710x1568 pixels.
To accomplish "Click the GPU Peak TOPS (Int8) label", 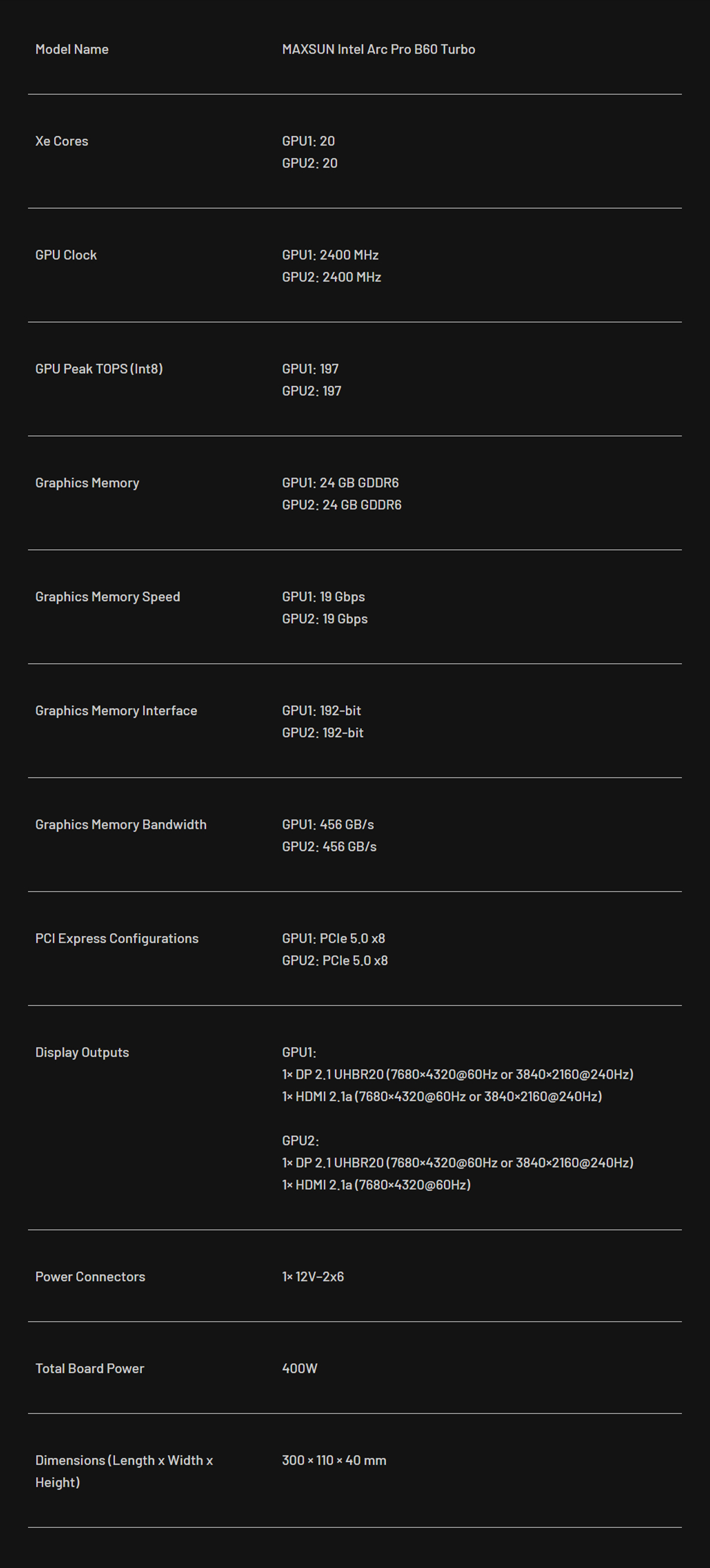I will click(x=99, y=369).
